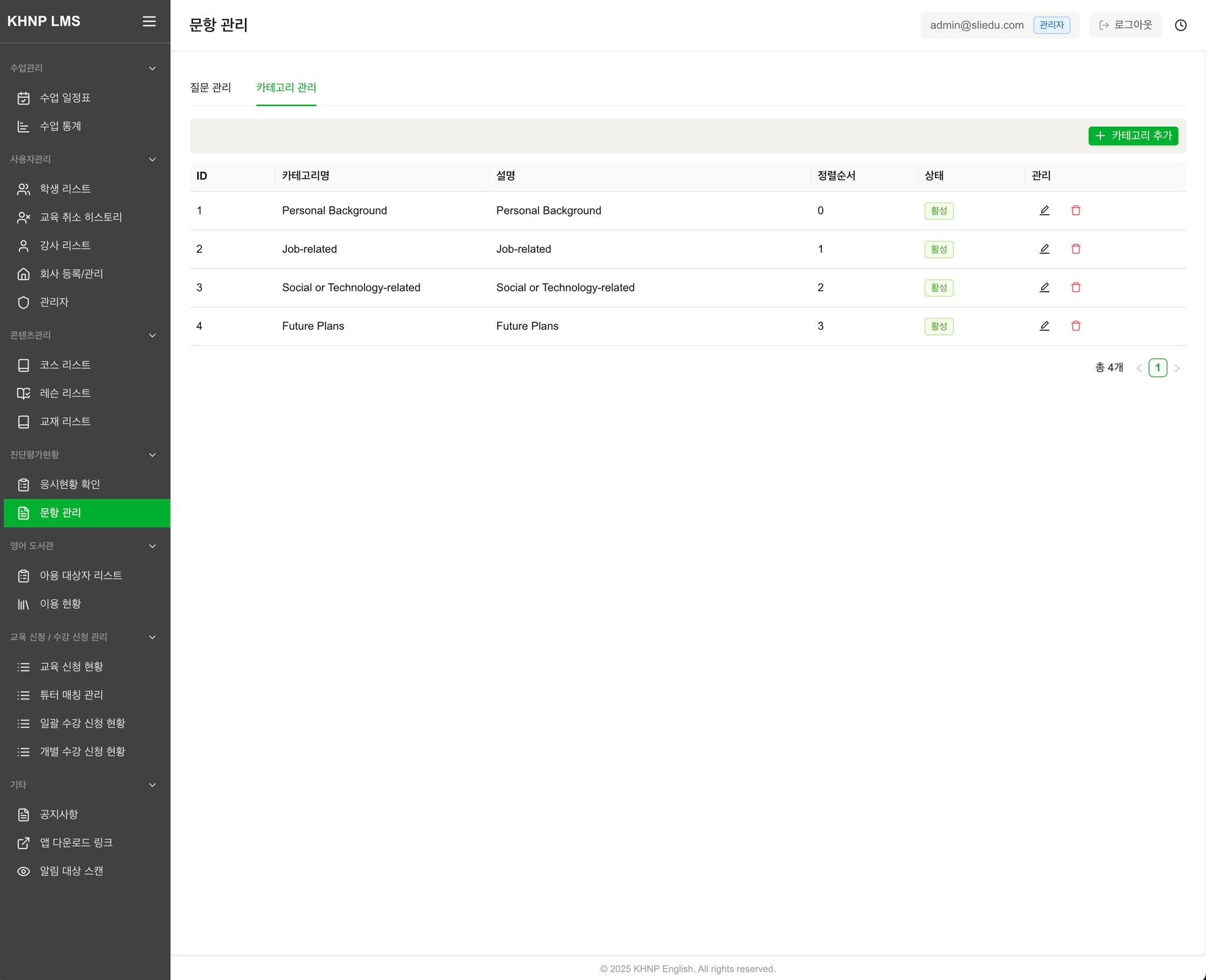The width and height of the screenshot is (1206, 980).
Task: Delete the Job-related category with trash icon
Action: coord(1075,249)
